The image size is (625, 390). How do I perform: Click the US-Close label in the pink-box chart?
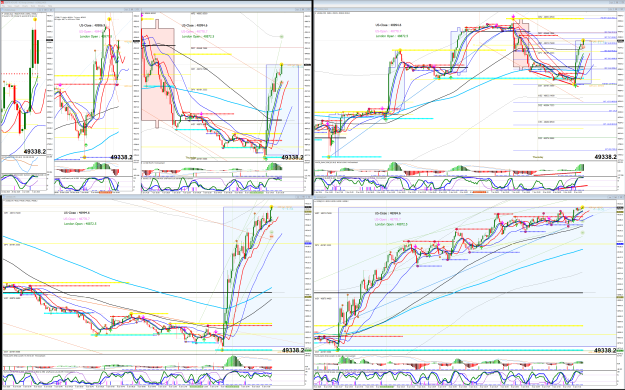point(195,25)
